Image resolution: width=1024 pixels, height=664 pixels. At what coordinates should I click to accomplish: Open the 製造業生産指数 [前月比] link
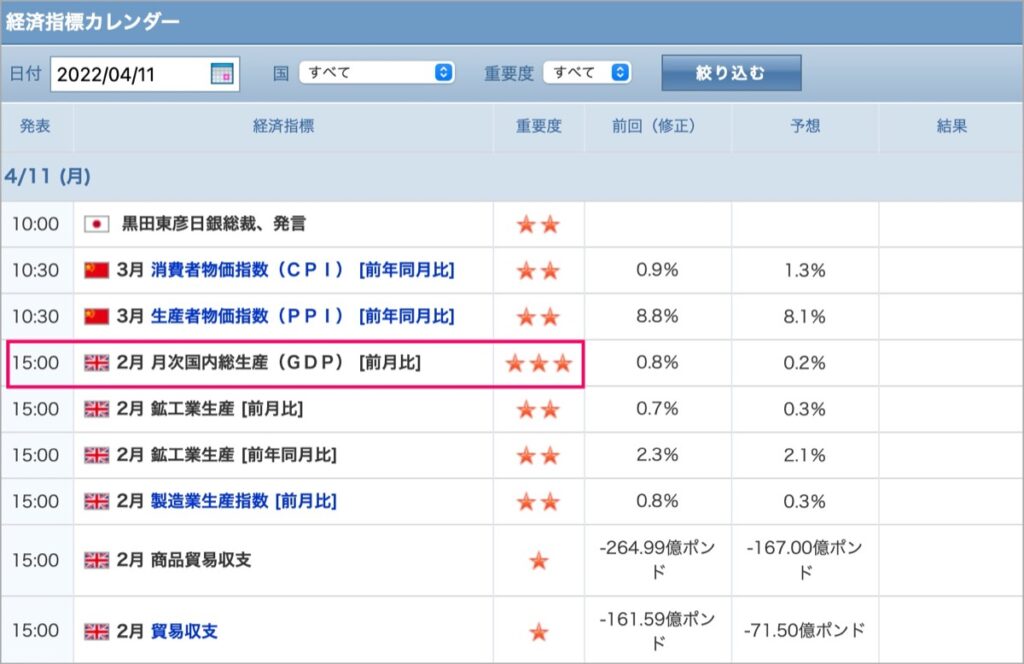[x=244, y=501]
